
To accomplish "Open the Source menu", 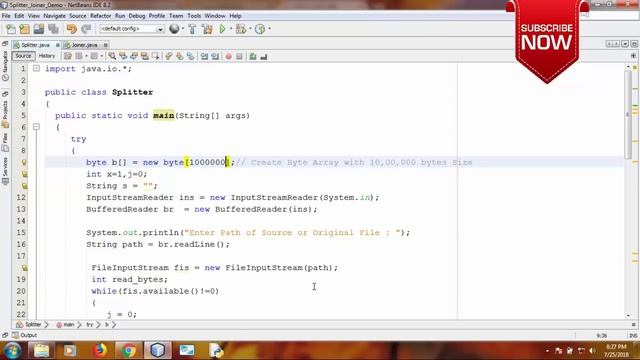I will [78, 16].
